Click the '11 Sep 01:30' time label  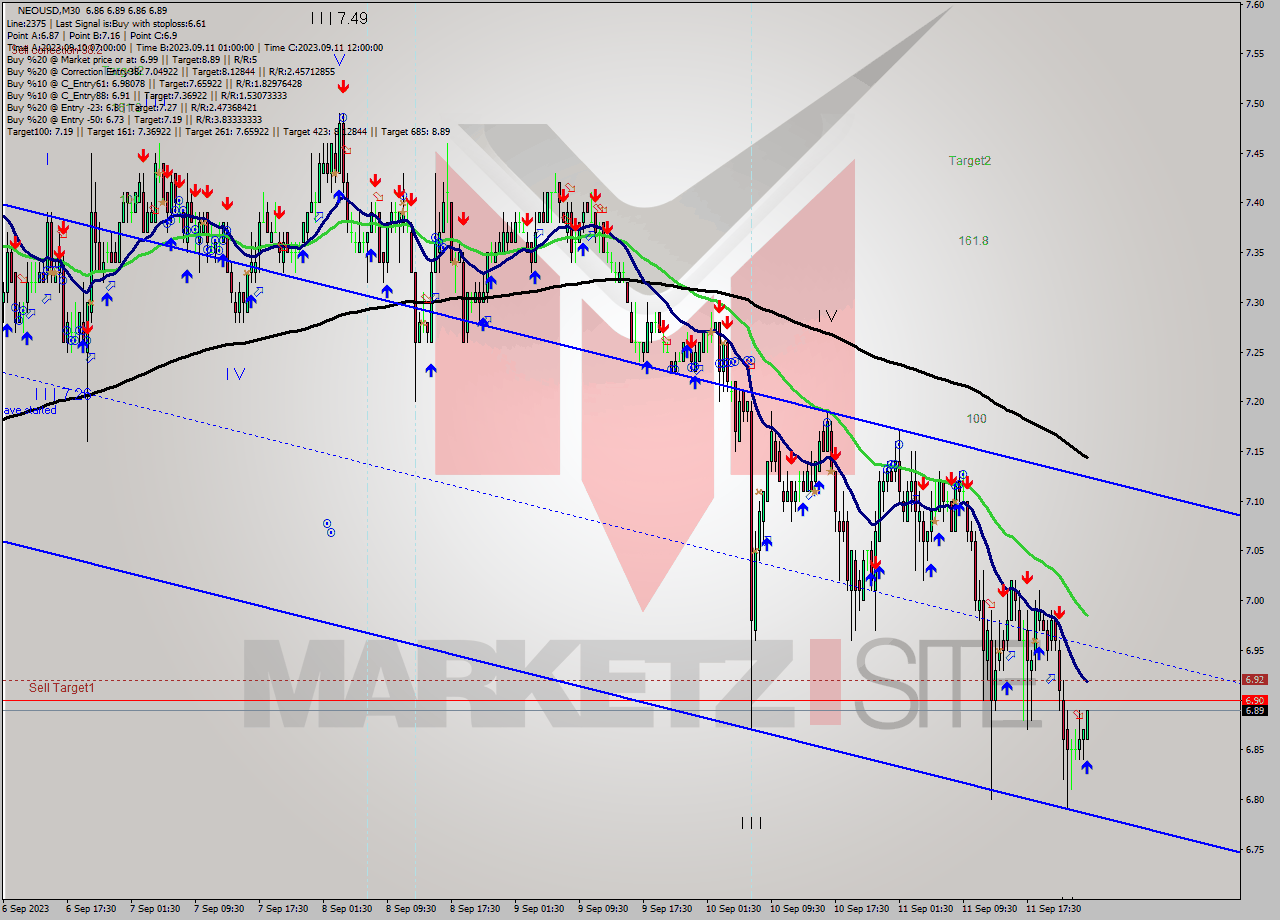(x=923, y=909)
